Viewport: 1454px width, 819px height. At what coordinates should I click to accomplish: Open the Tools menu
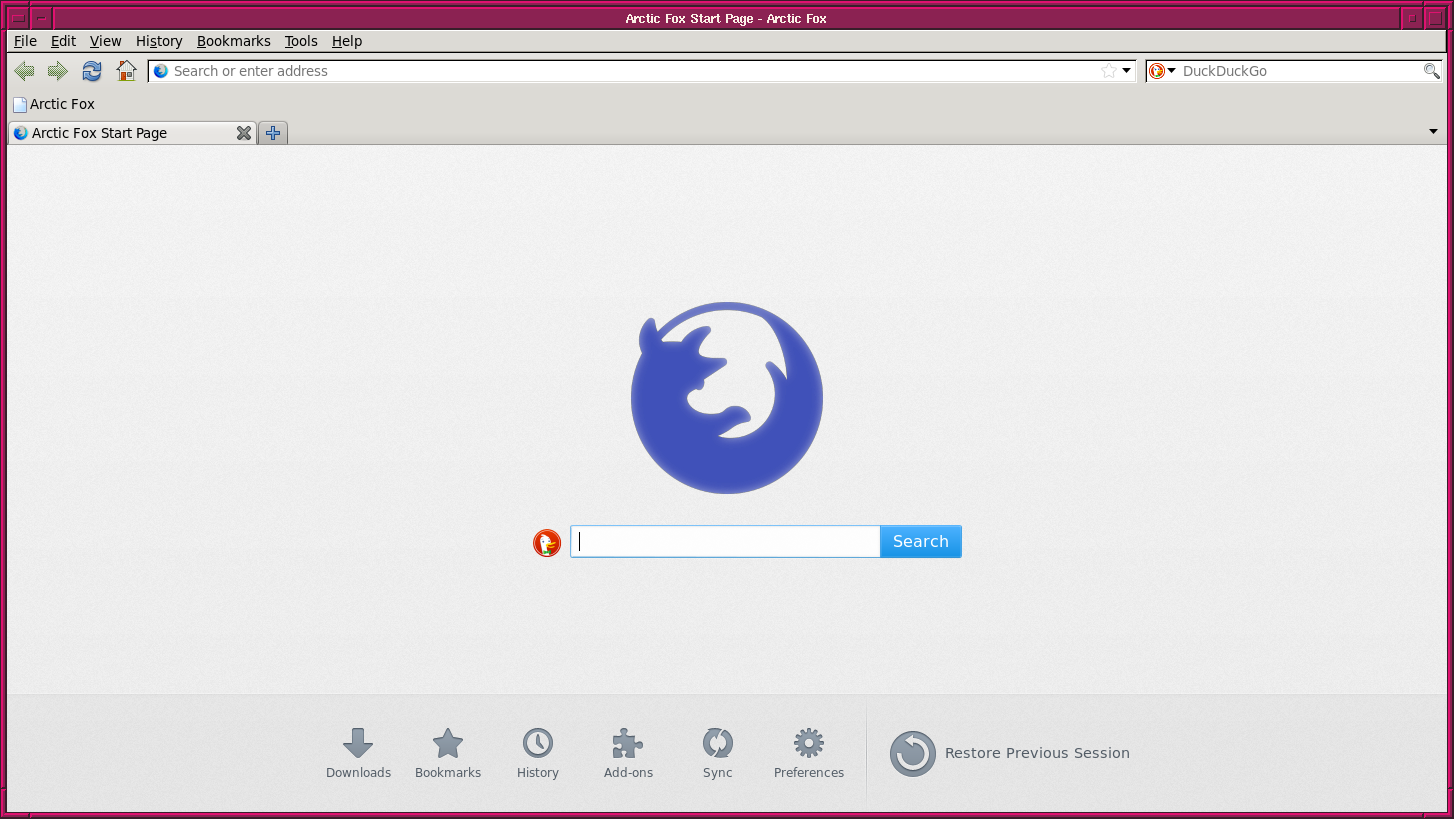coord(300,41)
